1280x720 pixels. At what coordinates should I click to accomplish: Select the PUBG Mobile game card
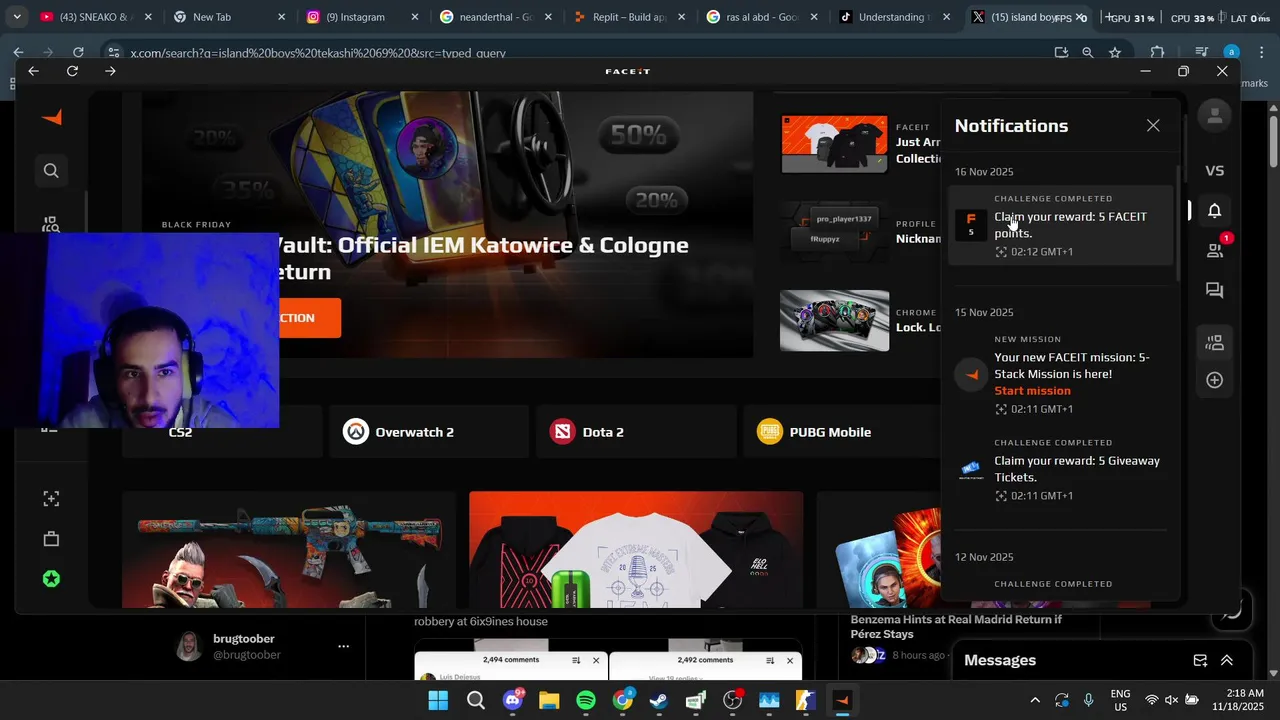coord(843,432)
